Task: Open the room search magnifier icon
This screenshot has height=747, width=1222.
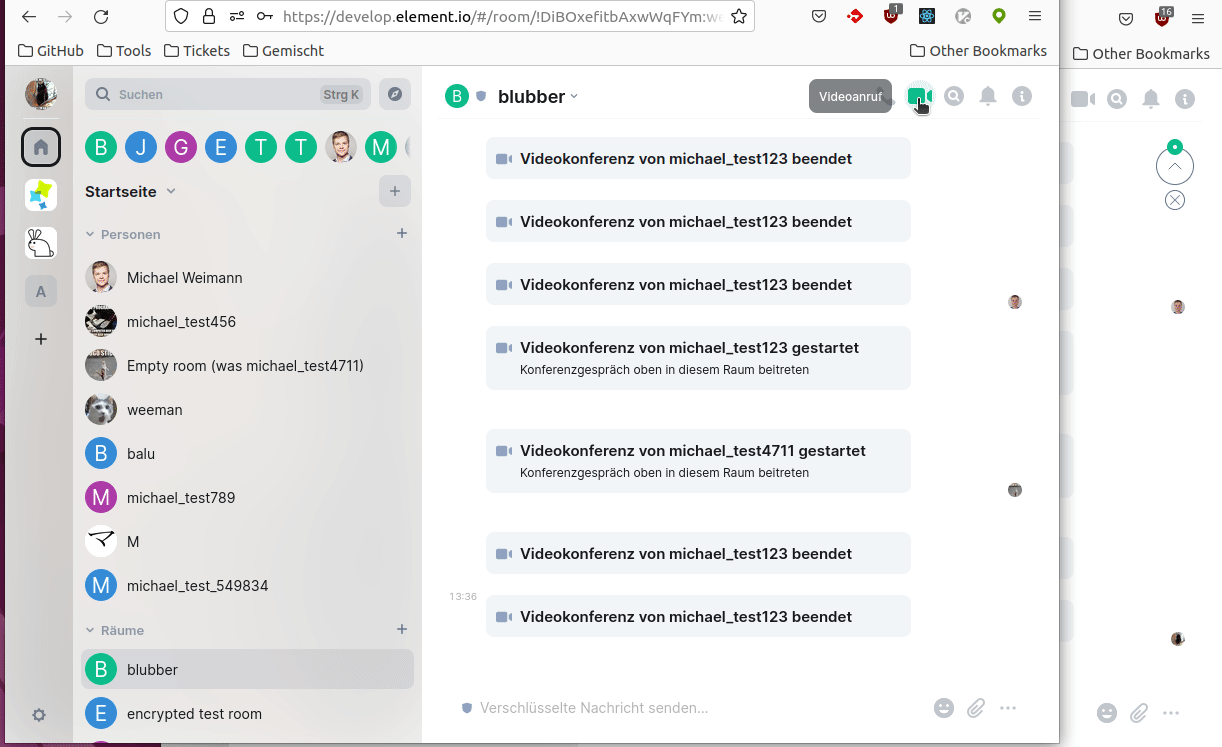Action: point(953,96)
